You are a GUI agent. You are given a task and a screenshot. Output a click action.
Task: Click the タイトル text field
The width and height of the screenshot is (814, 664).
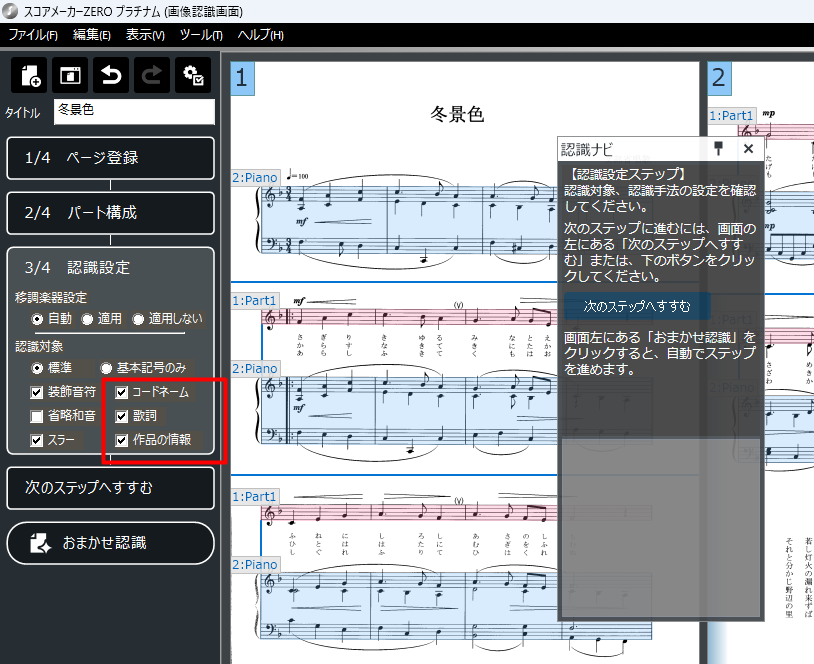pyautogui.click(x=134, y=111)
